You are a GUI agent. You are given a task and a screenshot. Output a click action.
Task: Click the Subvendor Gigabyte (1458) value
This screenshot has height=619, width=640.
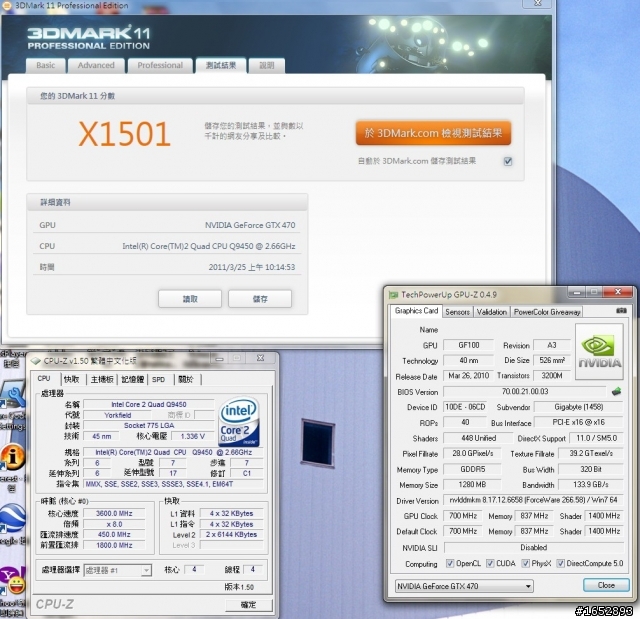pyautogui.click(x=579, y=407)
